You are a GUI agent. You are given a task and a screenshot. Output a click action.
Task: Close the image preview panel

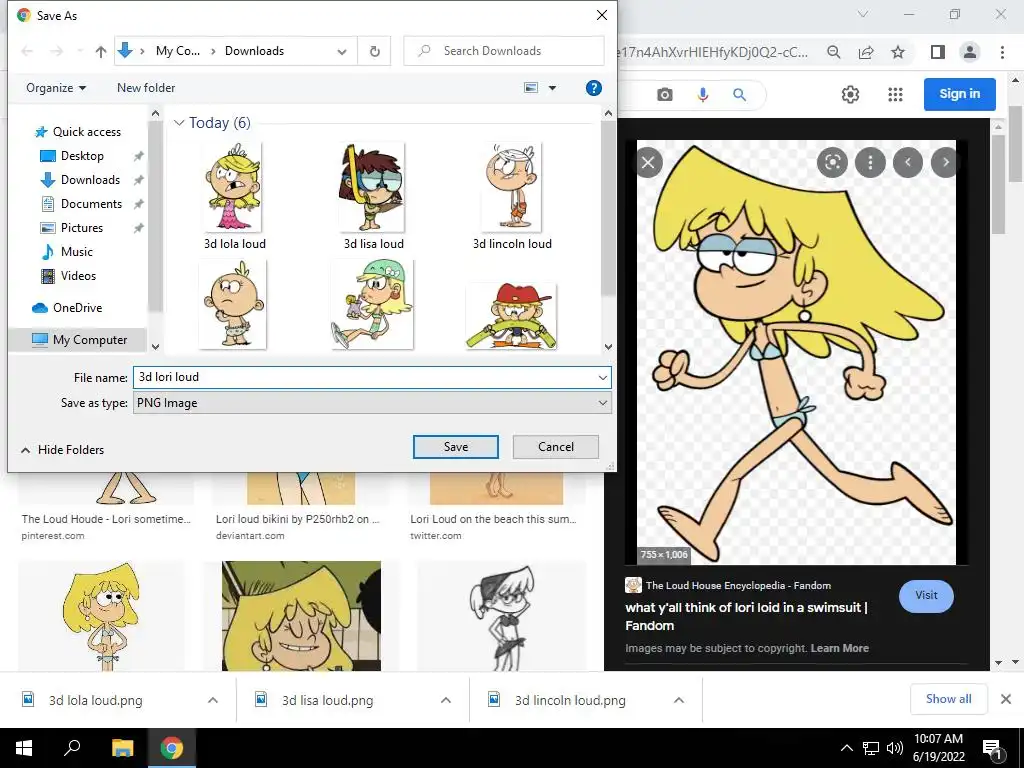(x=648, y=163)
